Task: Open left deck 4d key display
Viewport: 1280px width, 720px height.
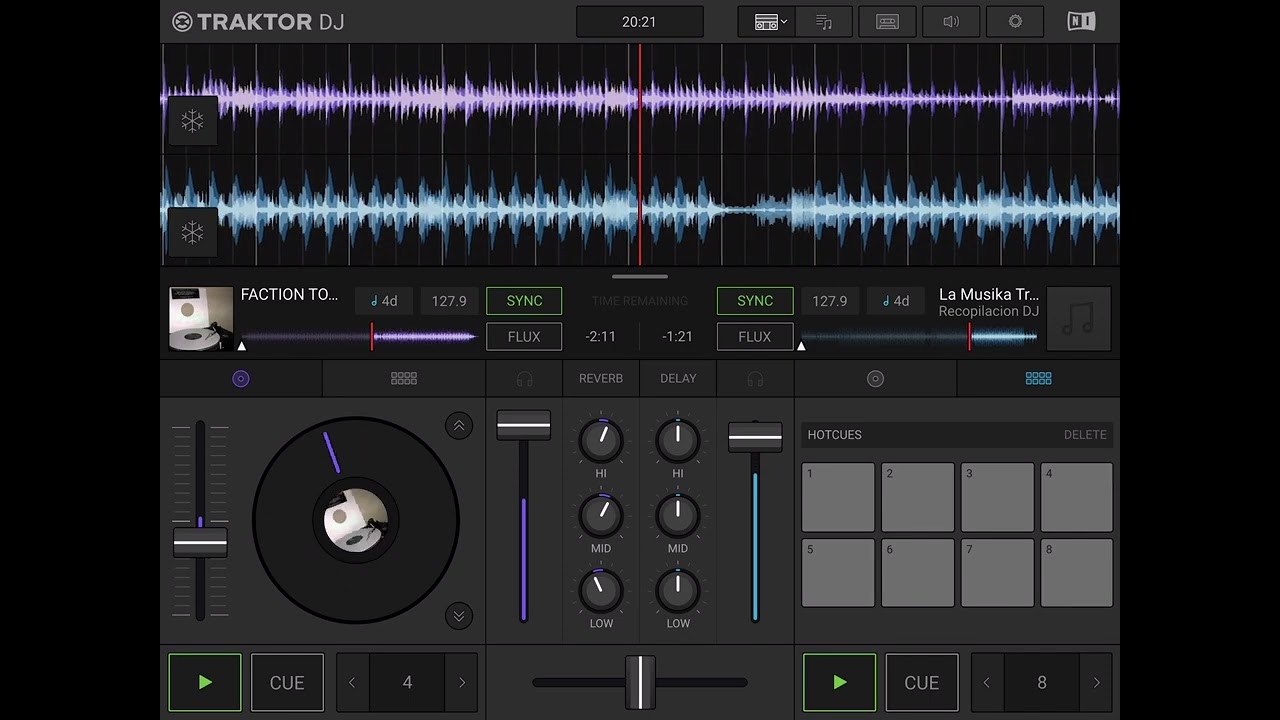Action: tap(383, 301)
